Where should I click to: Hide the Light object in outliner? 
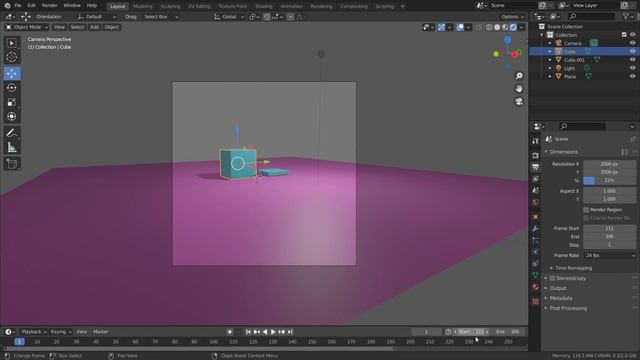[632, 68]
